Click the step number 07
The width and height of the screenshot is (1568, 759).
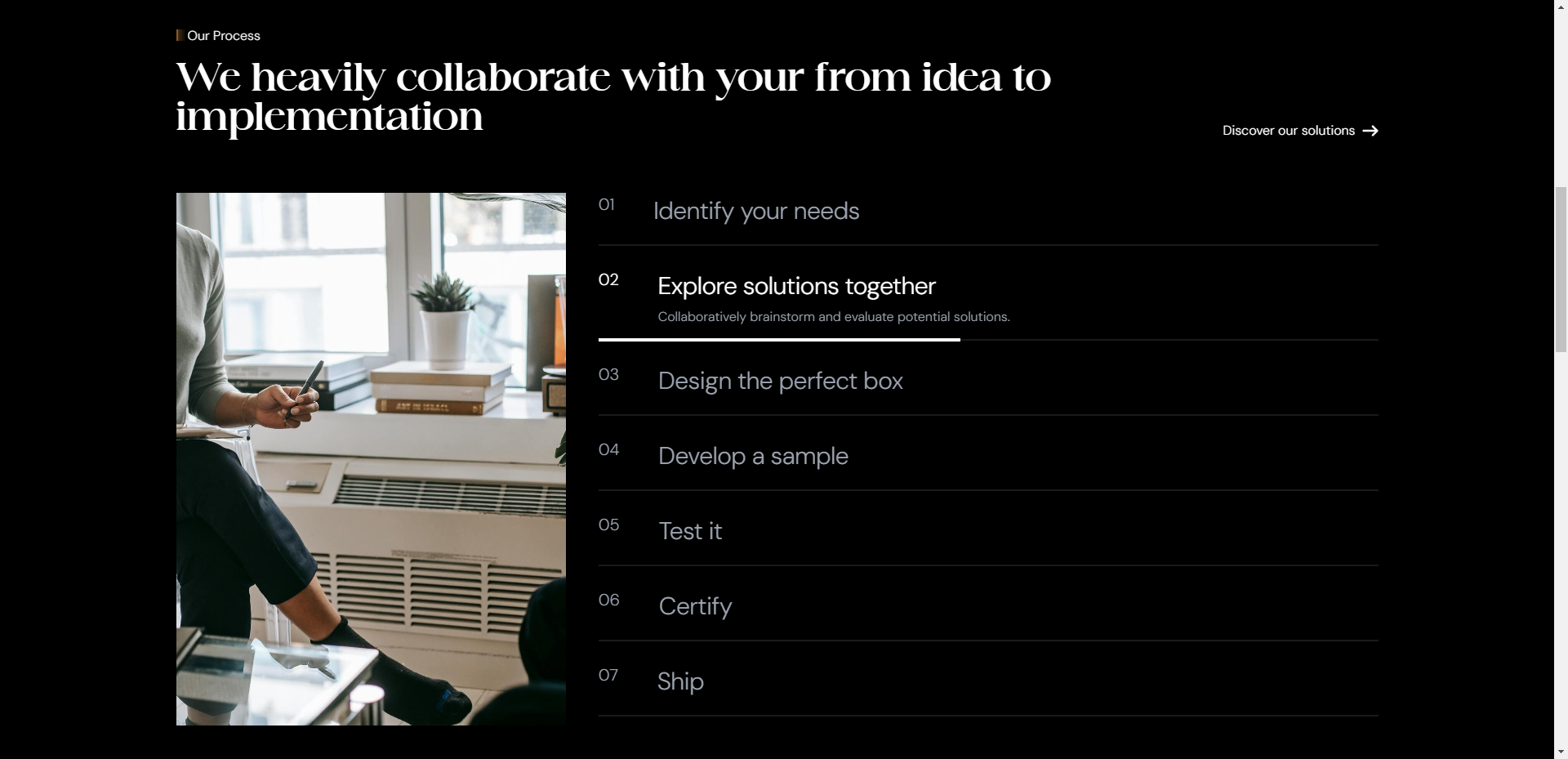(x=608, y=676)
